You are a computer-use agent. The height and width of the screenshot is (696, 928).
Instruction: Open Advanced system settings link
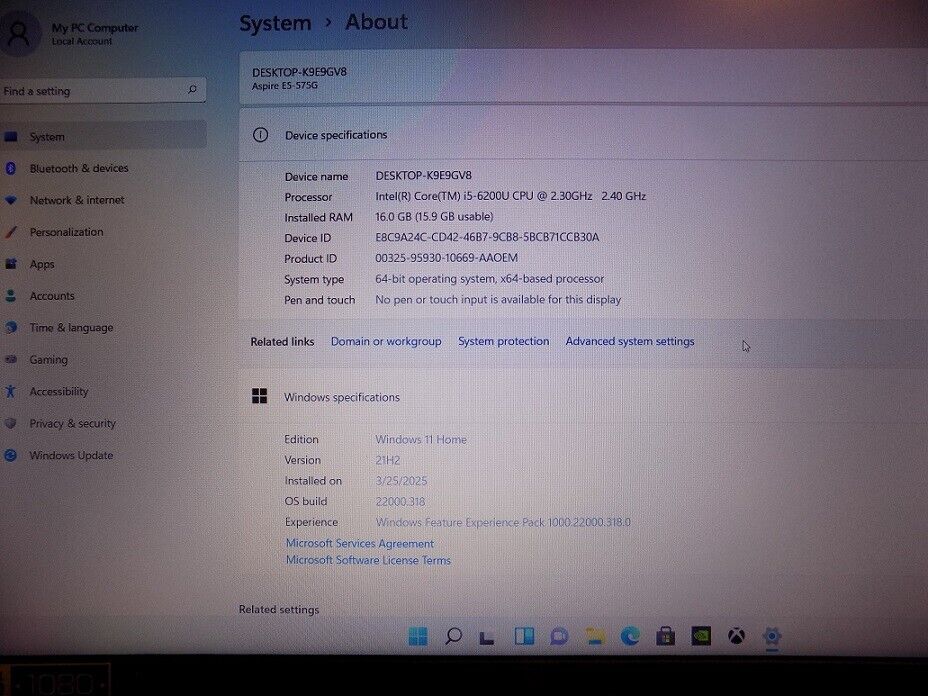[x=630, y=341]
